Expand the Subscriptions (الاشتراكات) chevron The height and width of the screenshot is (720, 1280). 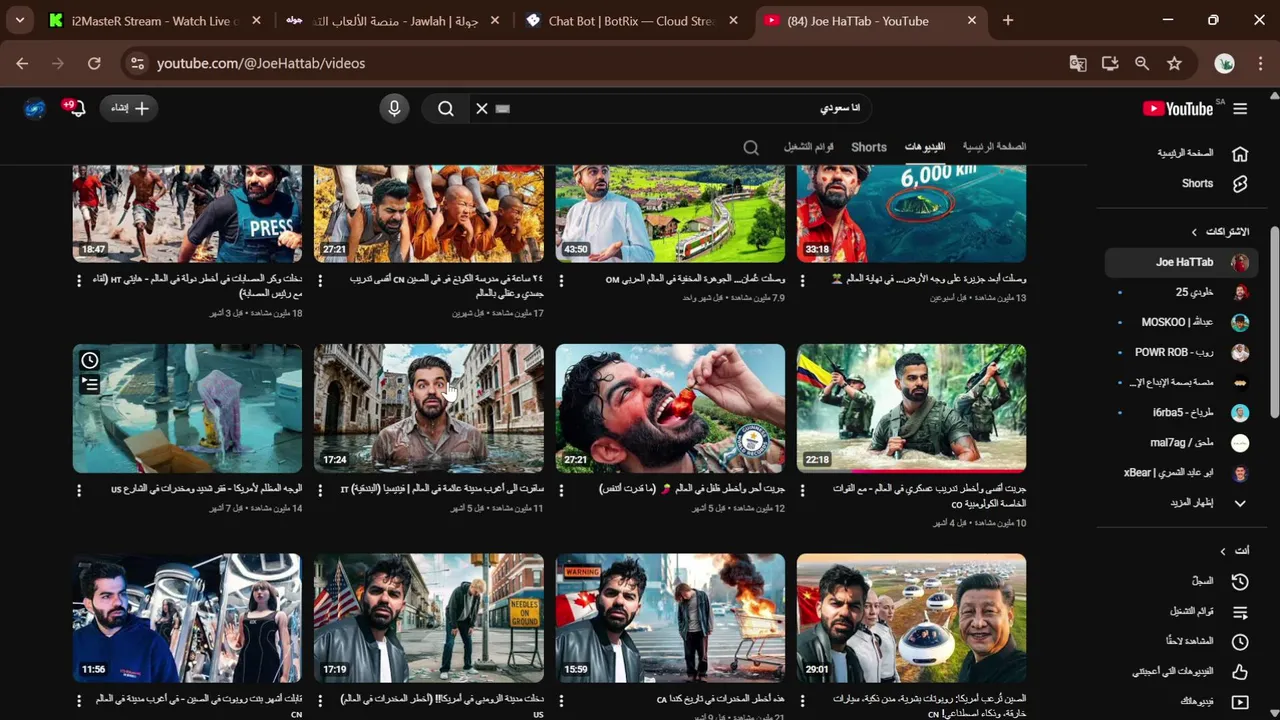pos(1193,232)
